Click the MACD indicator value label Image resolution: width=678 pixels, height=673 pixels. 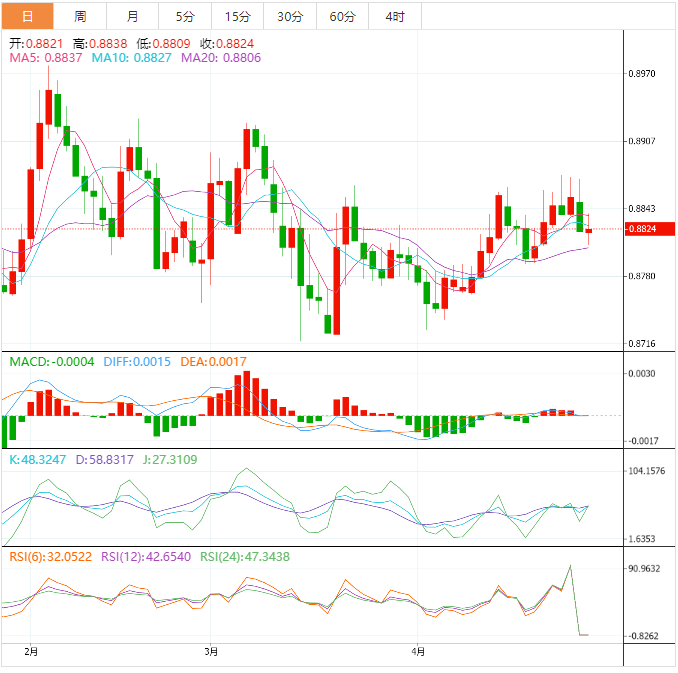[51, 362]
